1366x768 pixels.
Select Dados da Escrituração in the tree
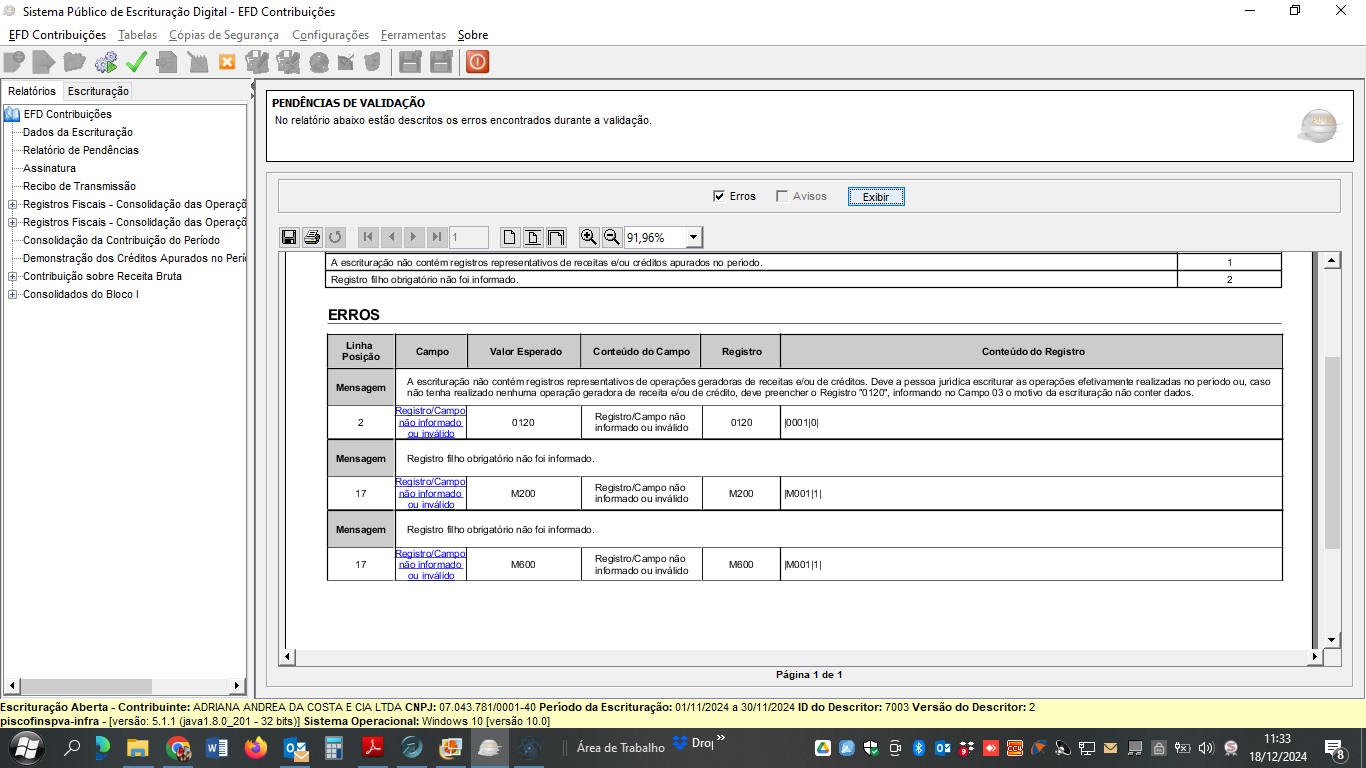[x=78, y=132]
